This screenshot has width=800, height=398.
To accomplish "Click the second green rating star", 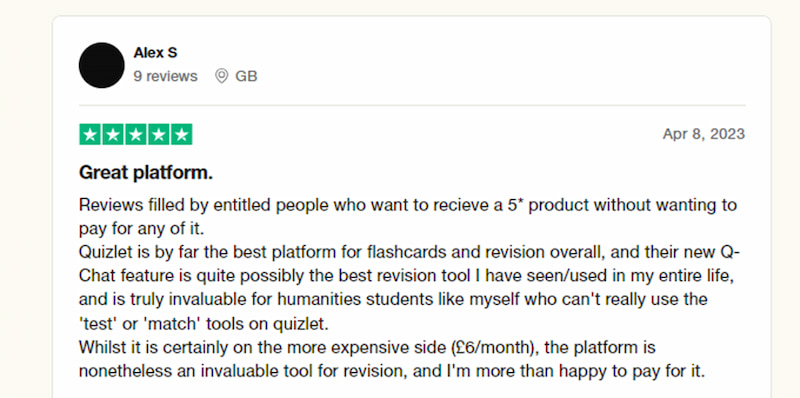I will pos(113,134).
